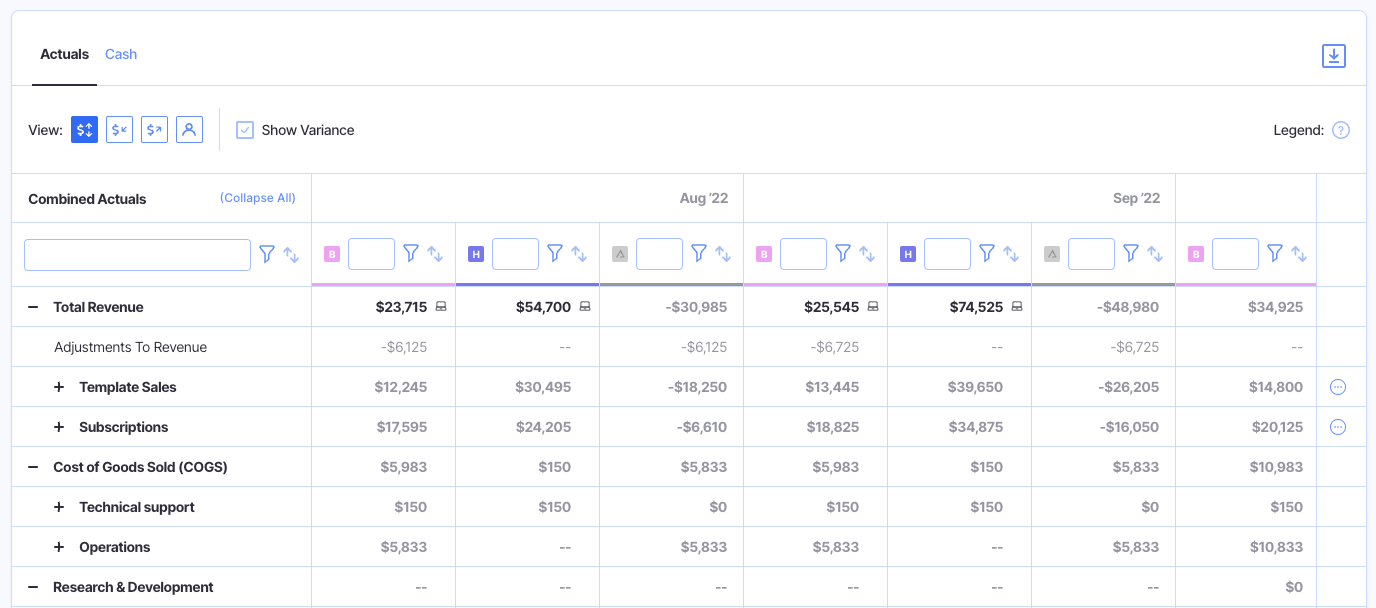Switch to the Cash tab
1376x608 pixels.
(121, 54)
